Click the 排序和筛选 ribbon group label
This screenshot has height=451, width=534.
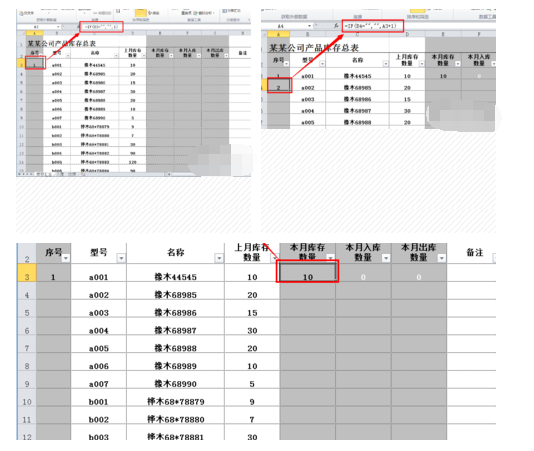(x=418, y=17)
